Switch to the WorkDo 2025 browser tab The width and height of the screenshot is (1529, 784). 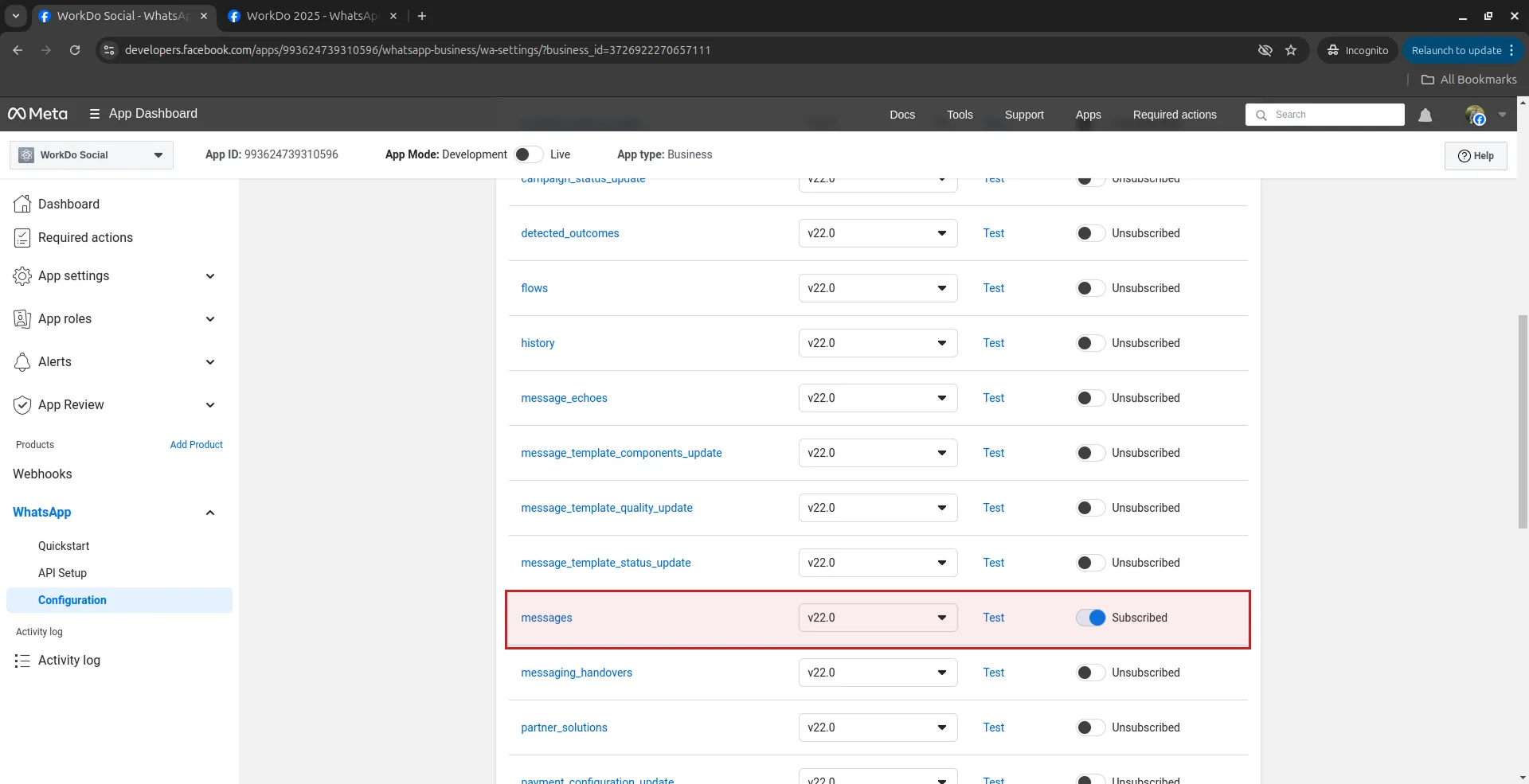pyautogui.click(x=311, y=16)
